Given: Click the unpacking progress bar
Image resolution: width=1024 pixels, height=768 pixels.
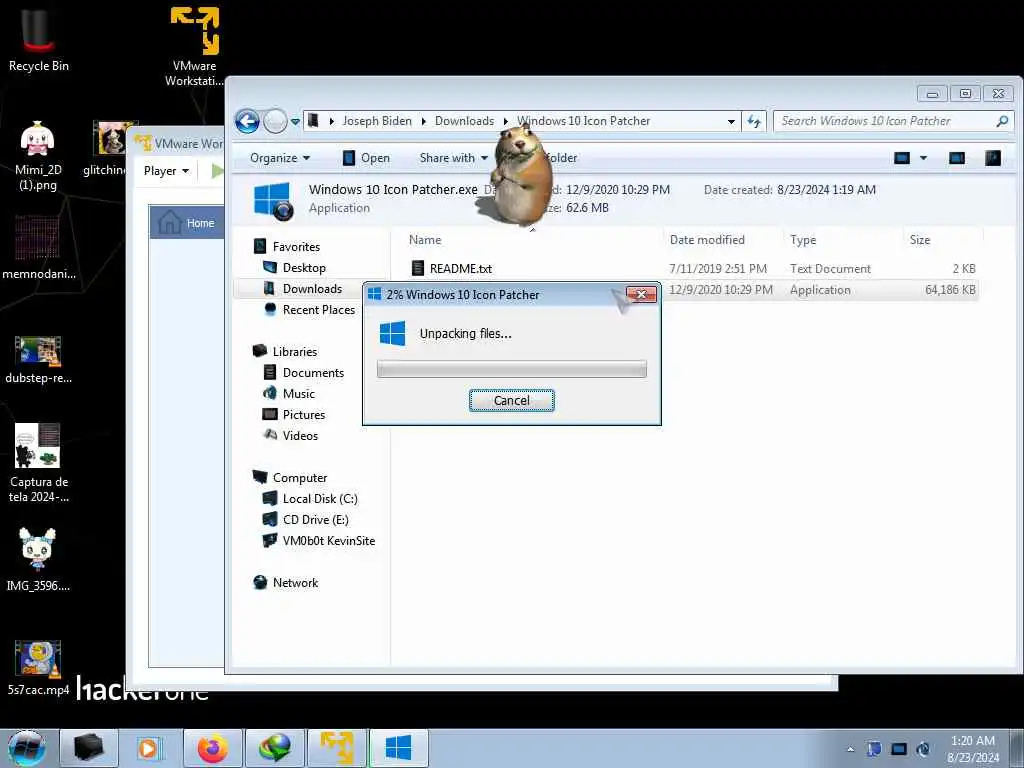Looking at the screenshot, I should pyautogui.click(x=511, y=368).
